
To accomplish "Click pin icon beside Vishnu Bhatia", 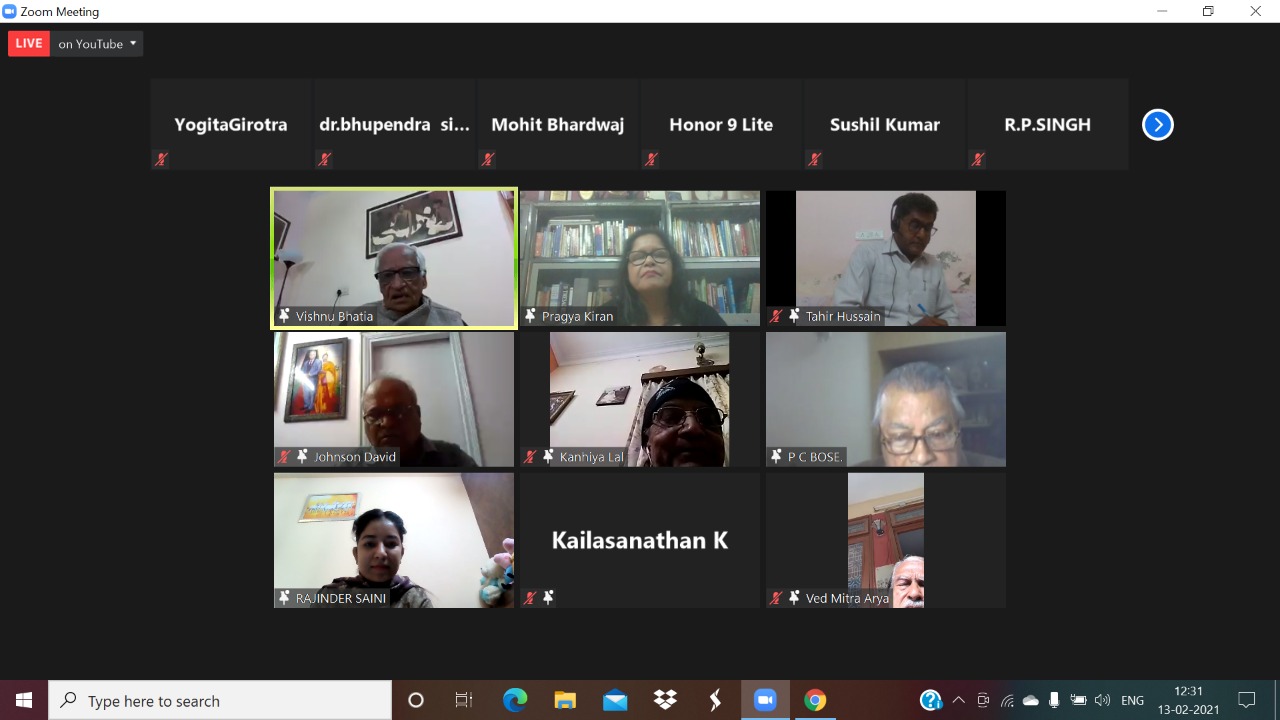I will coord(284,316).
